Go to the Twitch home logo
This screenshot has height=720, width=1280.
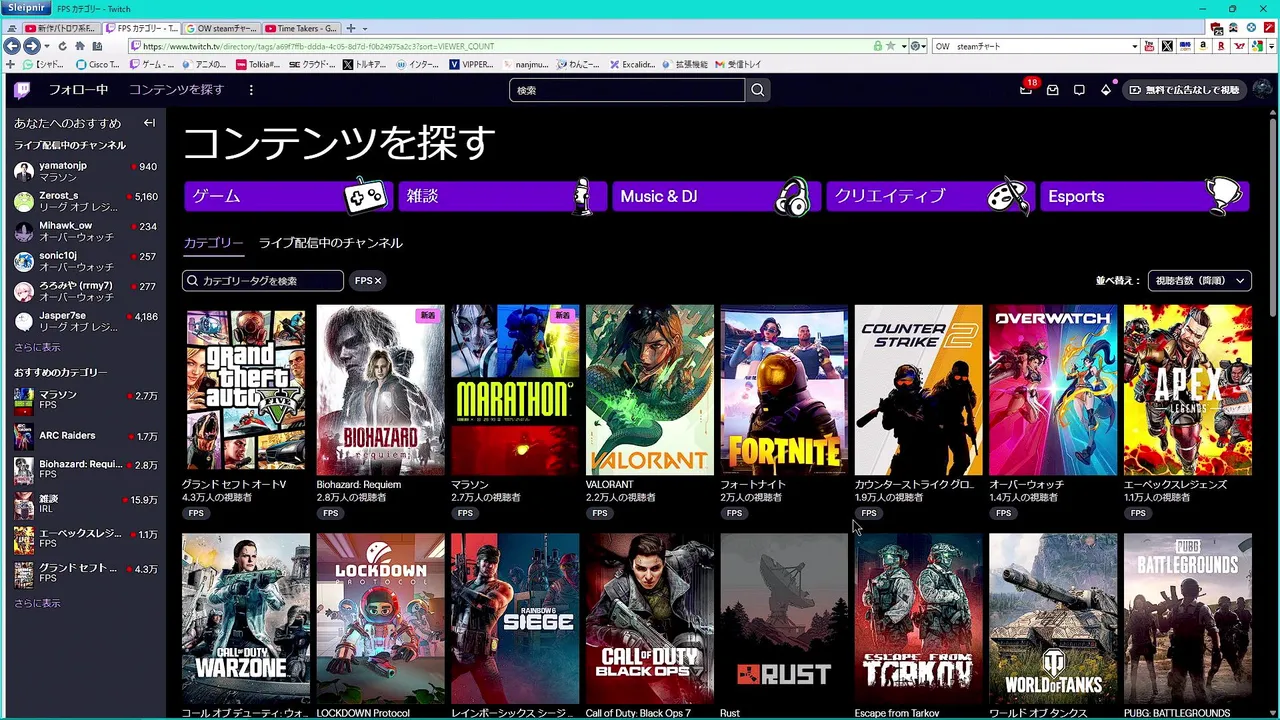click(x=22, y=90)
